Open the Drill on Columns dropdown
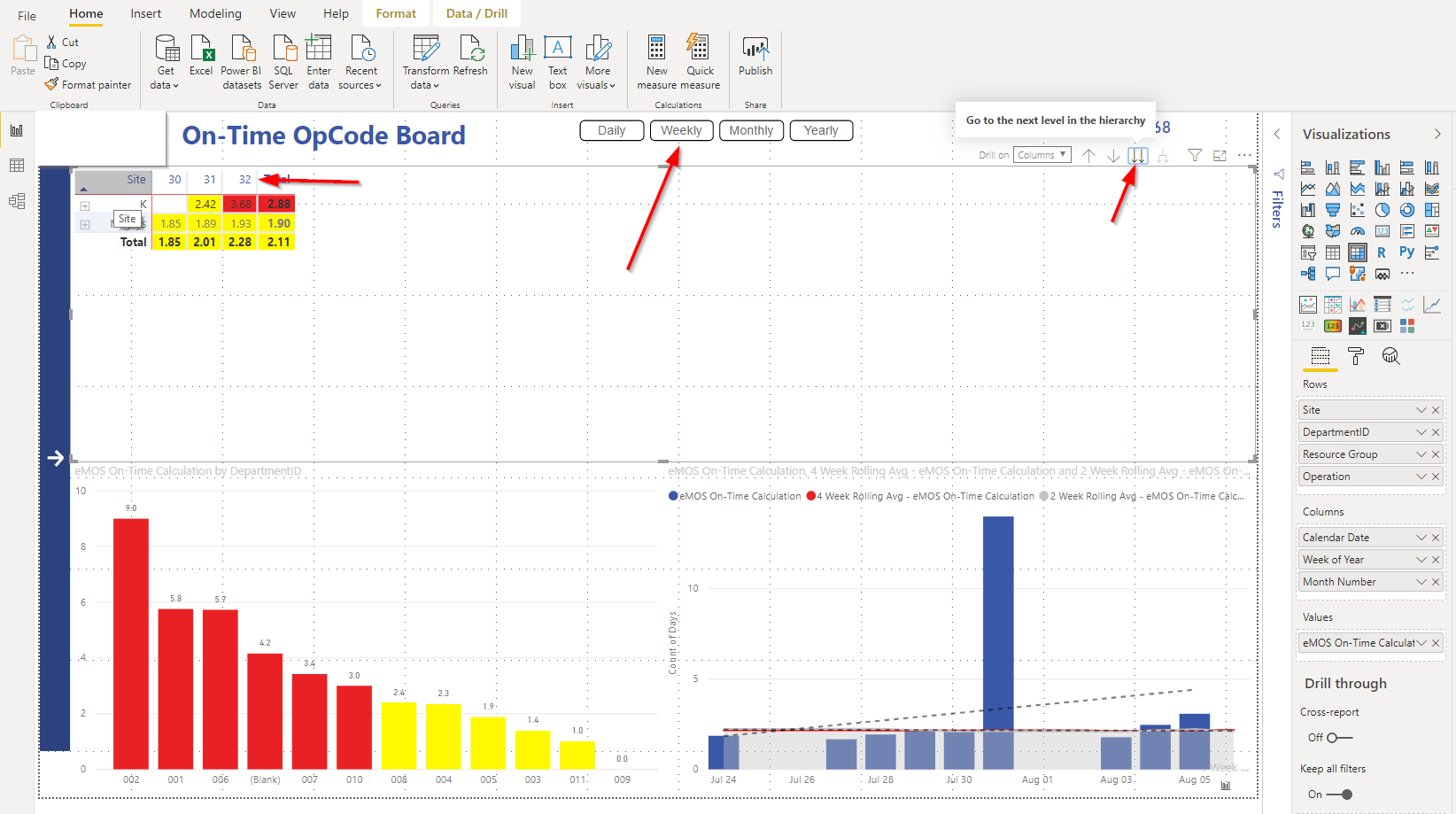 1042,155
